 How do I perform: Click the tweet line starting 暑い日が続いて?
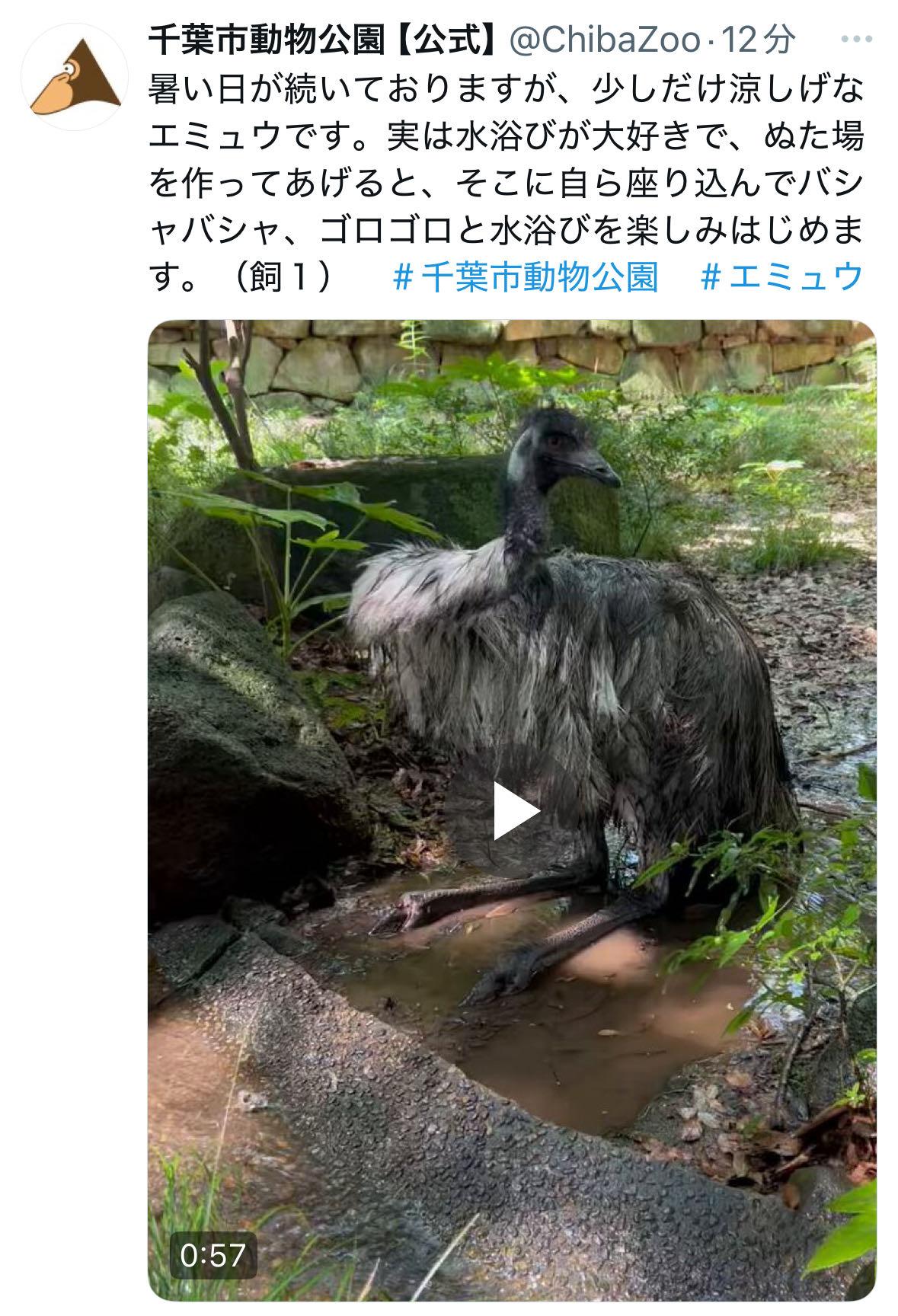[x=507, y=88]
